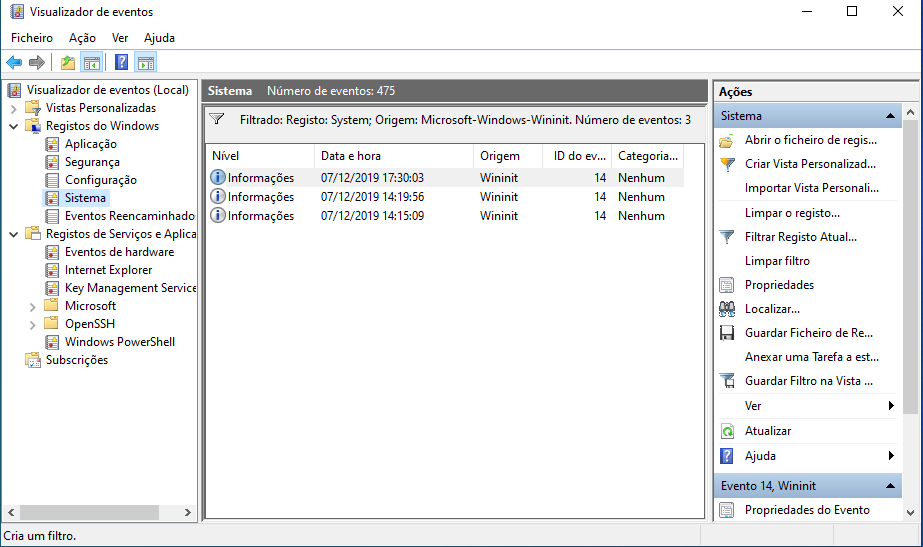
Task: Collapse Registos de Serviços e Aplicações node
Action: pyautogui.click(x=14, y=234)
